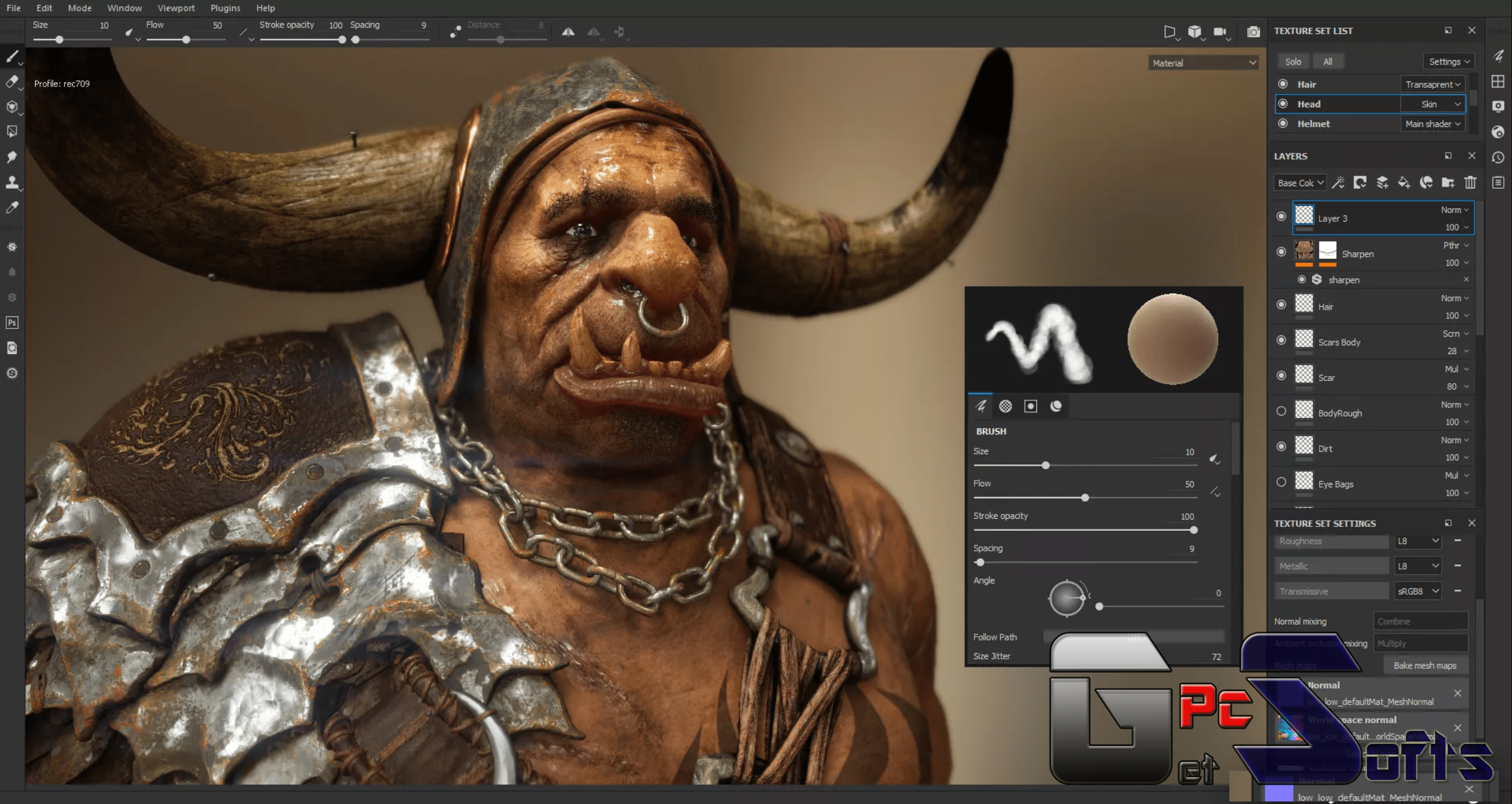1512x804 pixels.
Task: Open Shader settings from right sidebar
Action: coord(1498,132)
